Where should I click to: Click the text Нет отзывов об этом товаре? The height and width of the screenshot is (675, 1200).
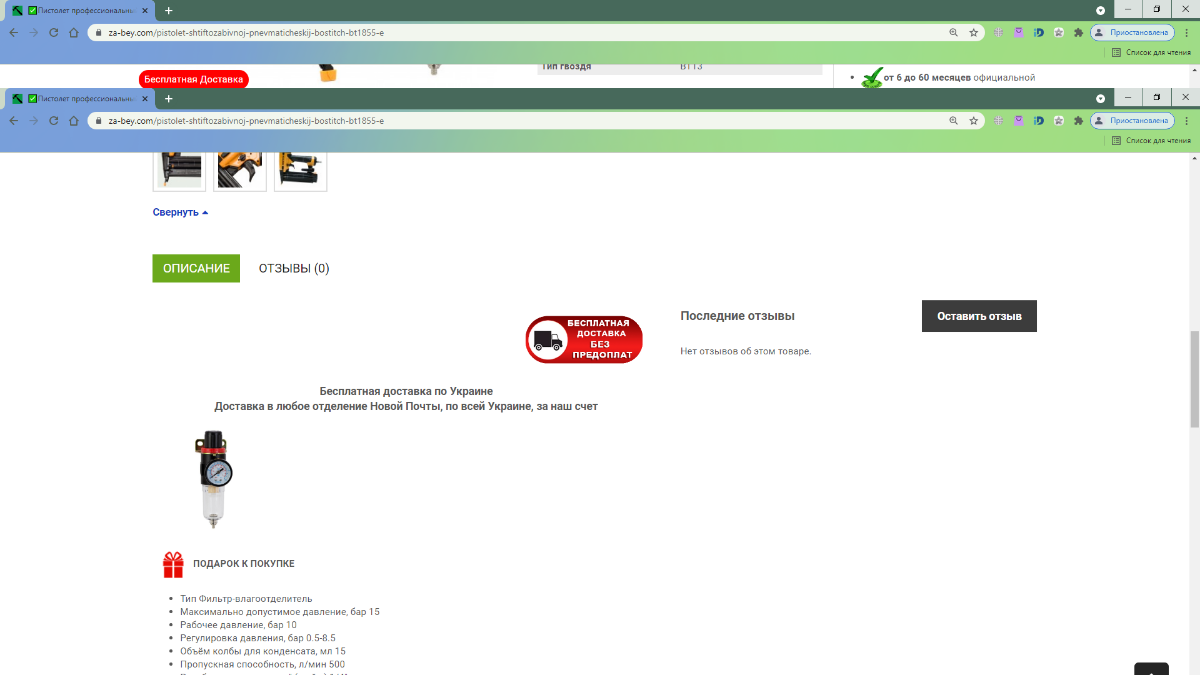point(746,351)
